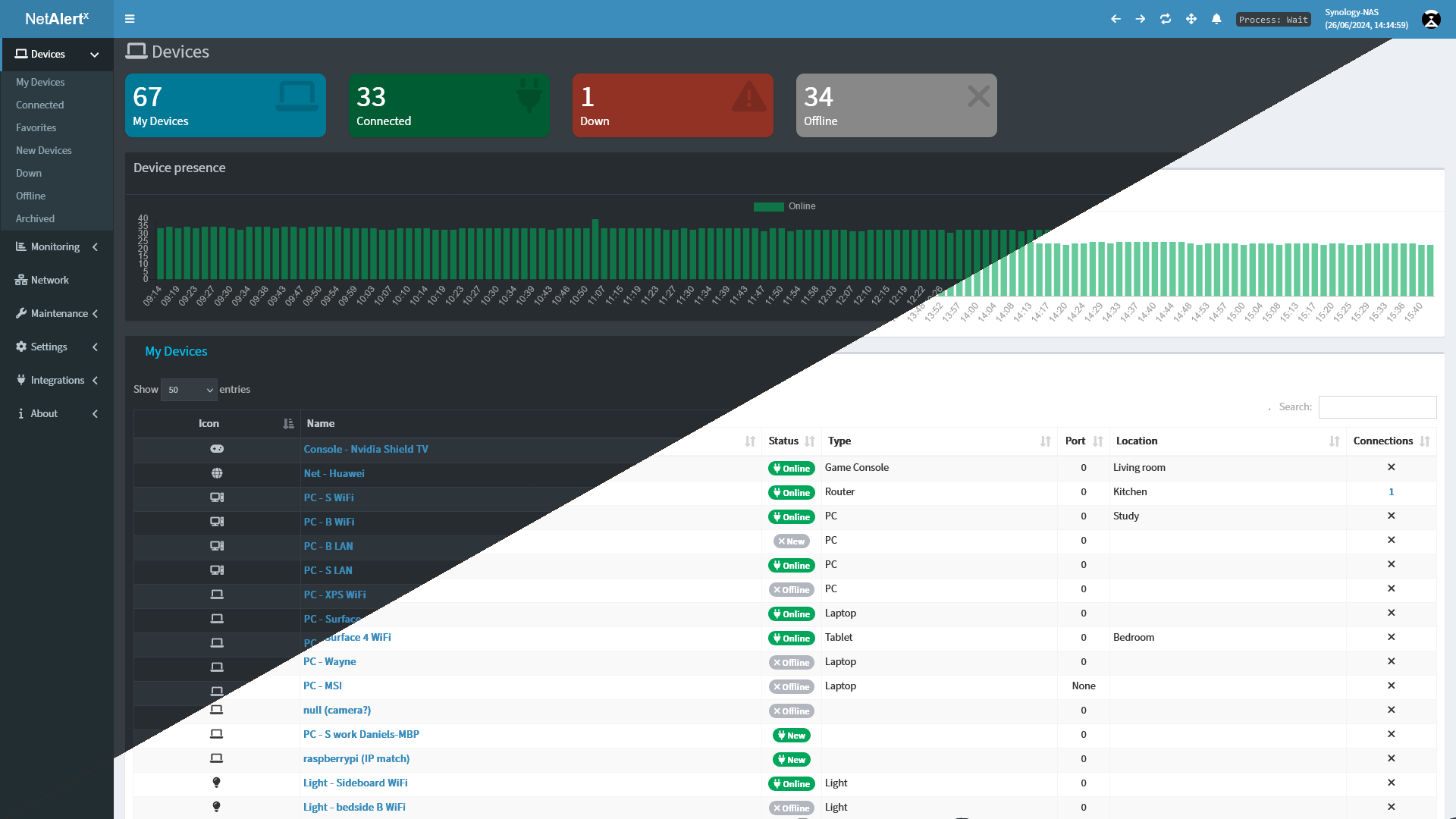
Task: Select Network in sidebar
Action: tap(49, 281)
